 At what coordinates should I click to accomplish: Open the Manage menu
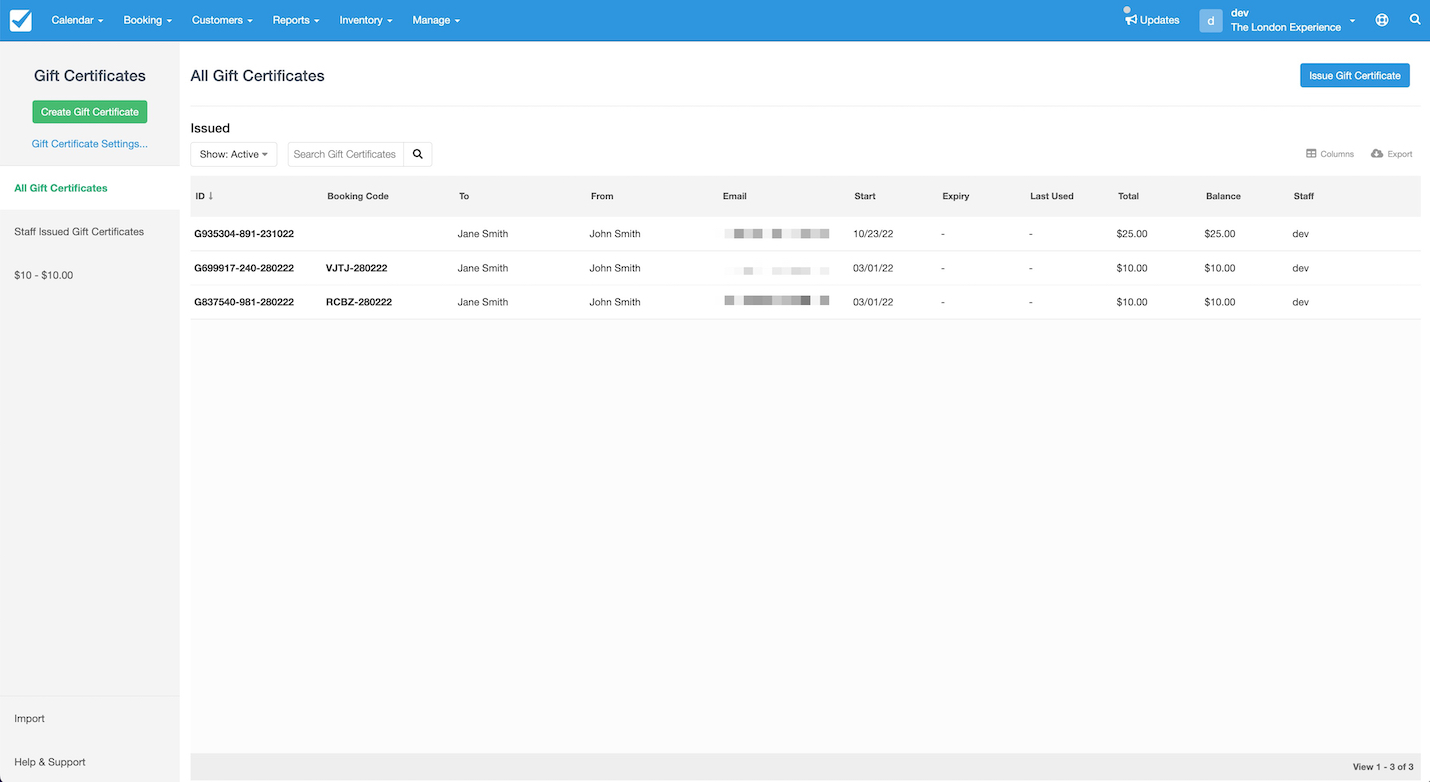click(436, 20)
